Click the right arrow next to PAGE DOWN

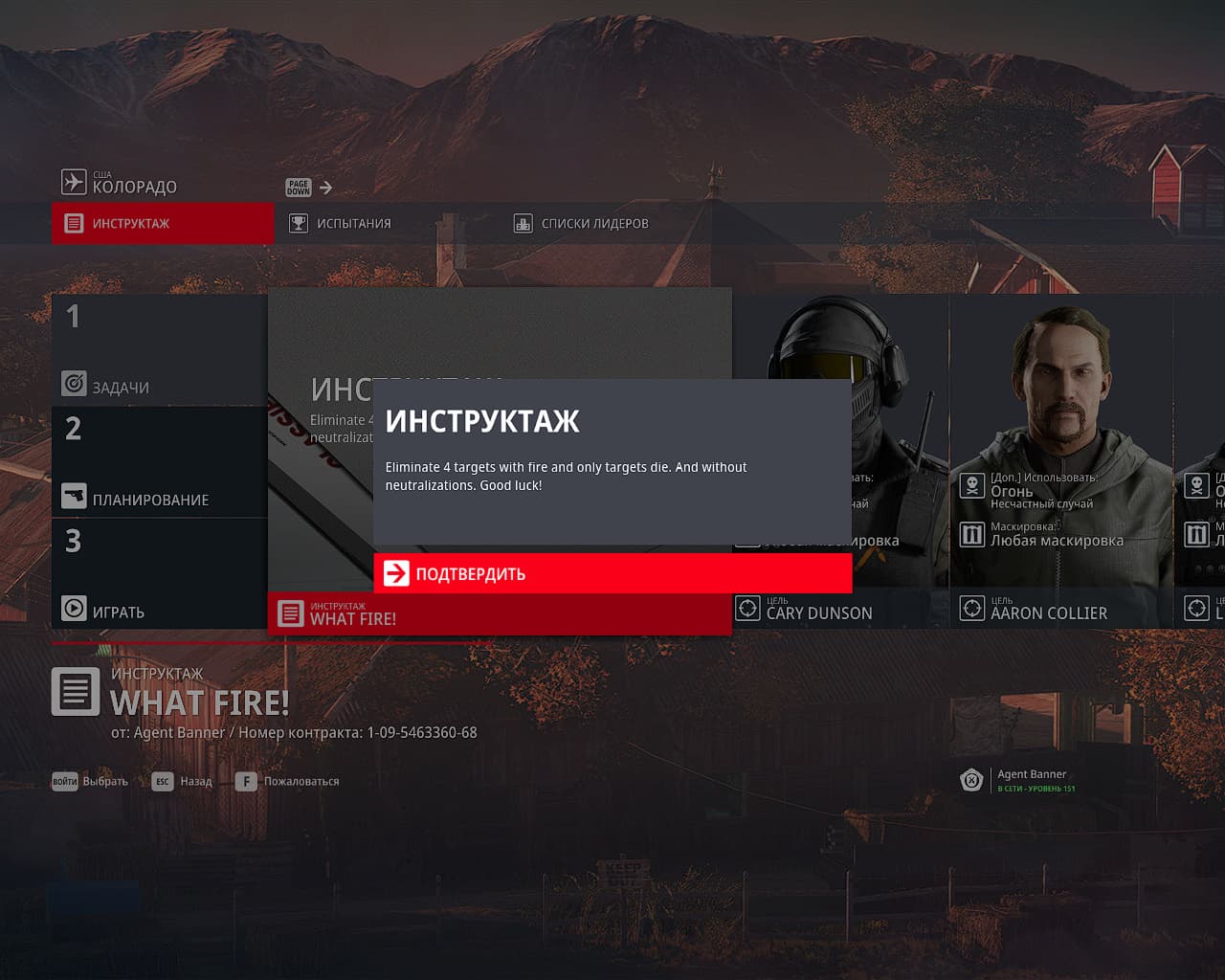tap(326, 188)
